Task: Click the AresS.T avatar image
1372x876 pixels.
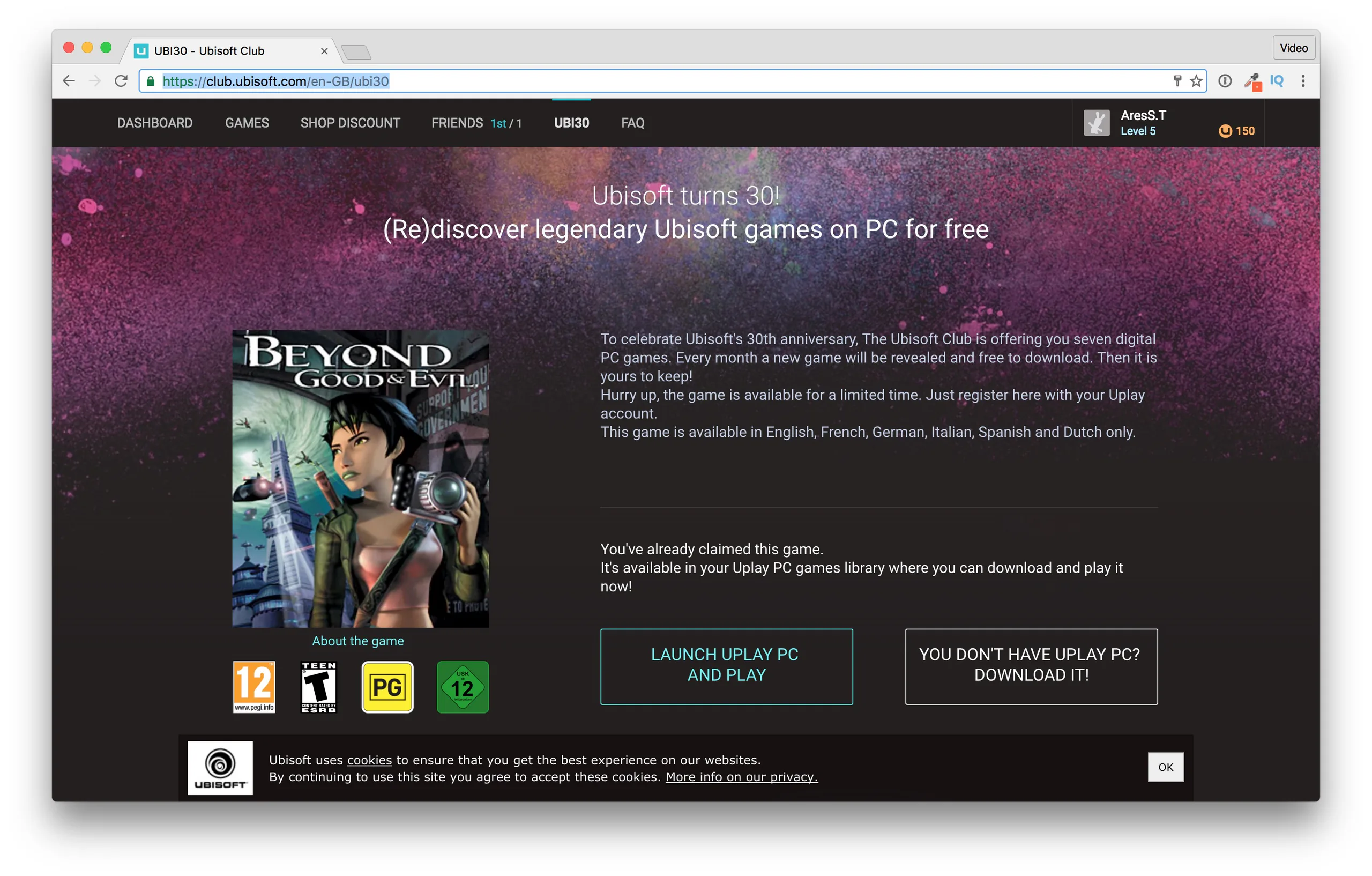Action: coord(1096,123)
